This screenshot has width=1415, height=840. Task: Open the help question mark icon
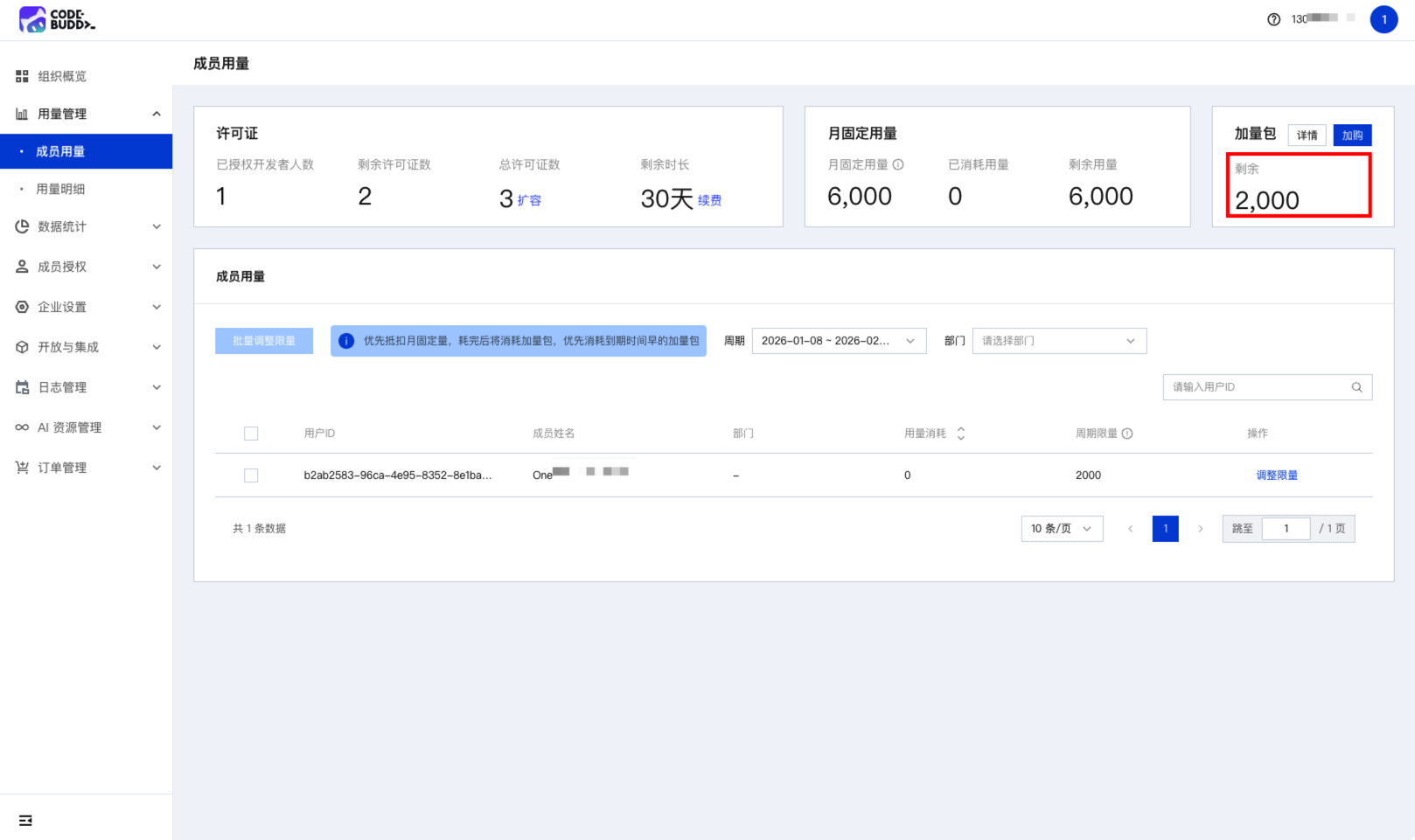(1273, 19)
